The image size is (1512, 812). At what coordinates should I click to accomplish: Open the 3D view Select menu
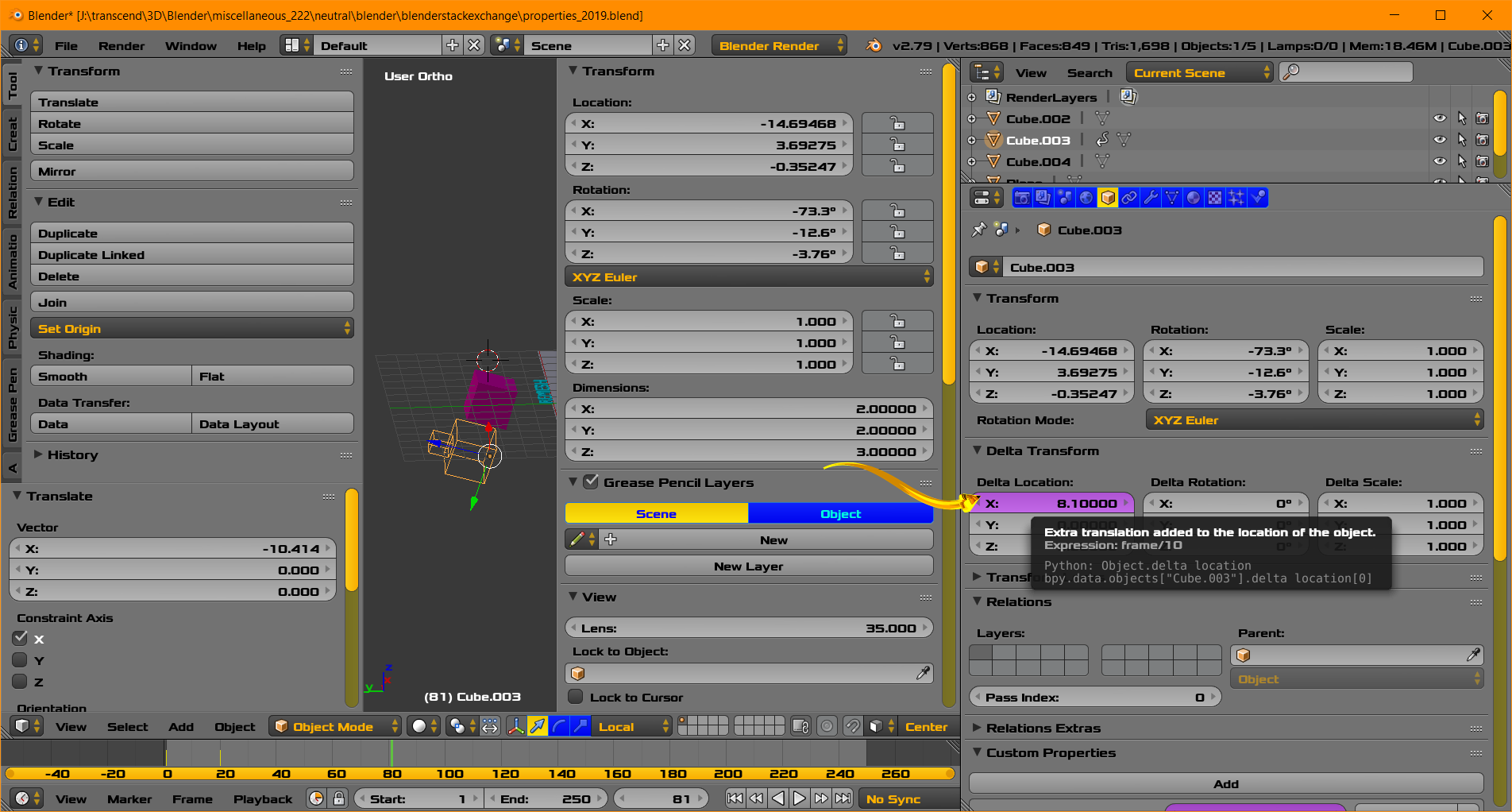click(127, 726)
